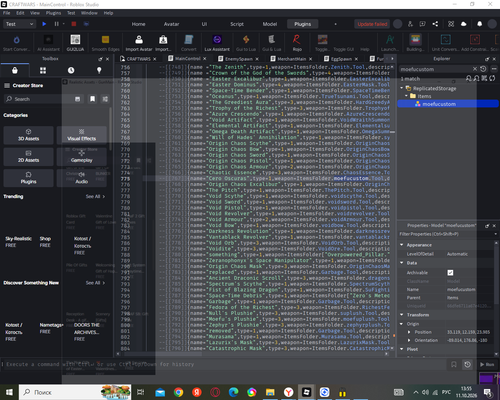This screenshot has height=400, width=500.
Task: Open the Rojo plugin
Action: click(297, 43)
